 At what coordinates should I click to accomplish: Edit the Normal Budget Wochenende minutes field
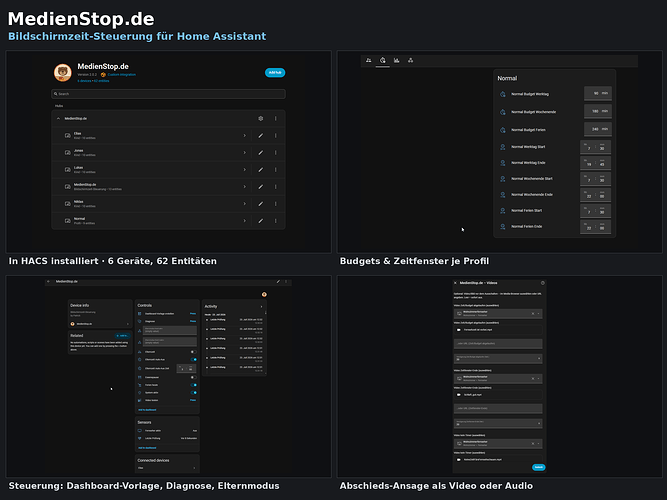click(x=598, y=111)
